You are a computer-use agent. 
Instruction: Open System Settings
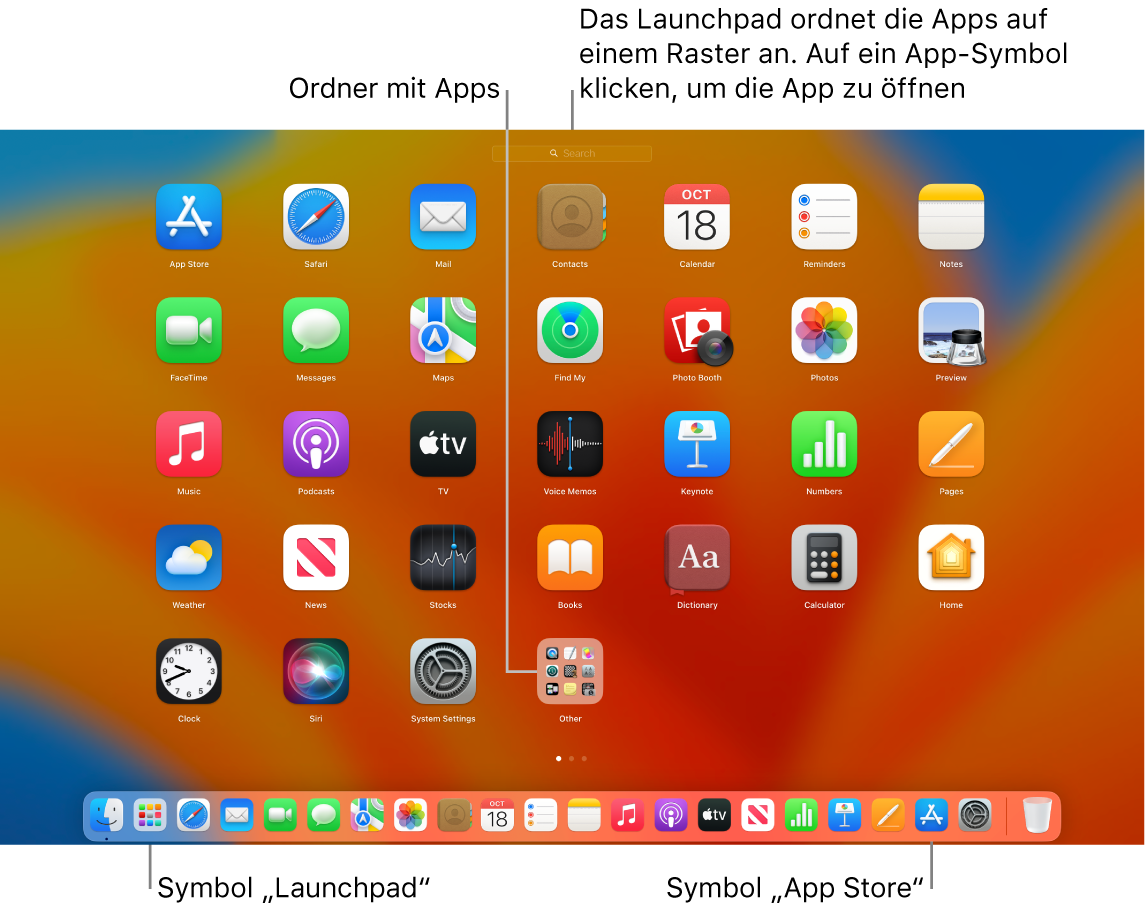coord(442,671)
